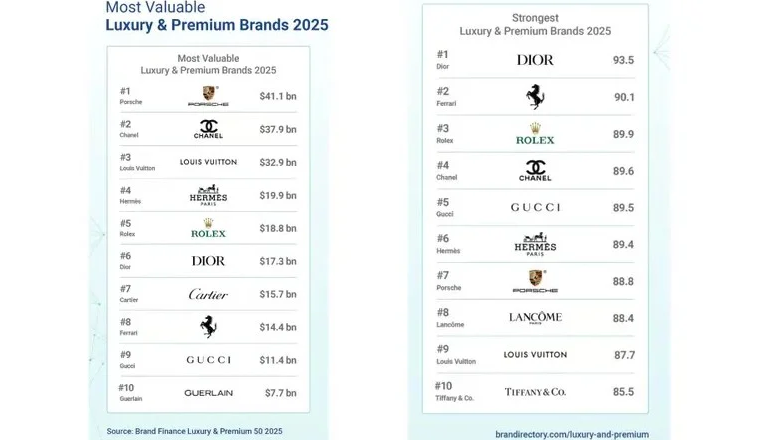Select the Hermès Paris logo ranked #4

(208, 195)
